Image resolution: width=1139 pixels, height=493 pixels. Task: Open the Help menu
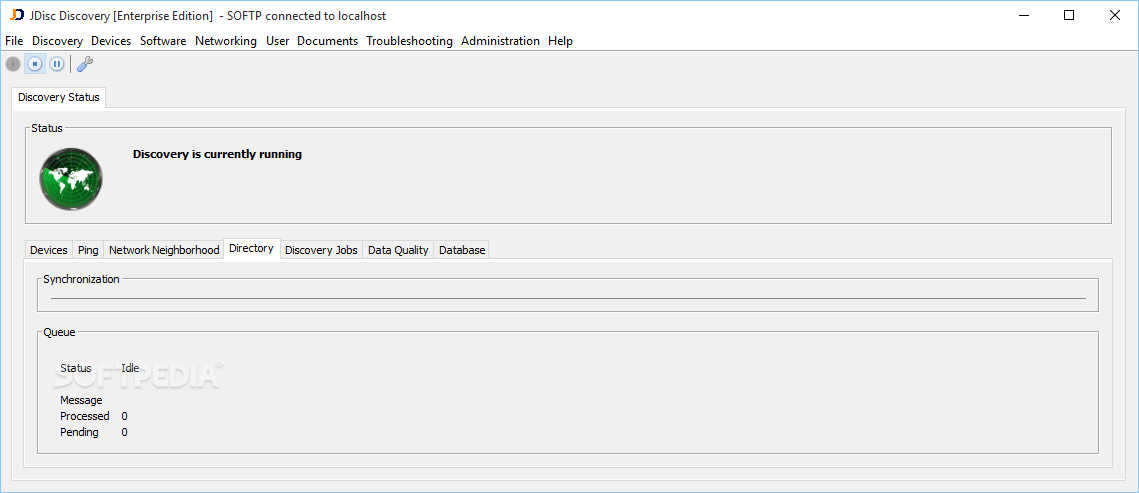561,41
